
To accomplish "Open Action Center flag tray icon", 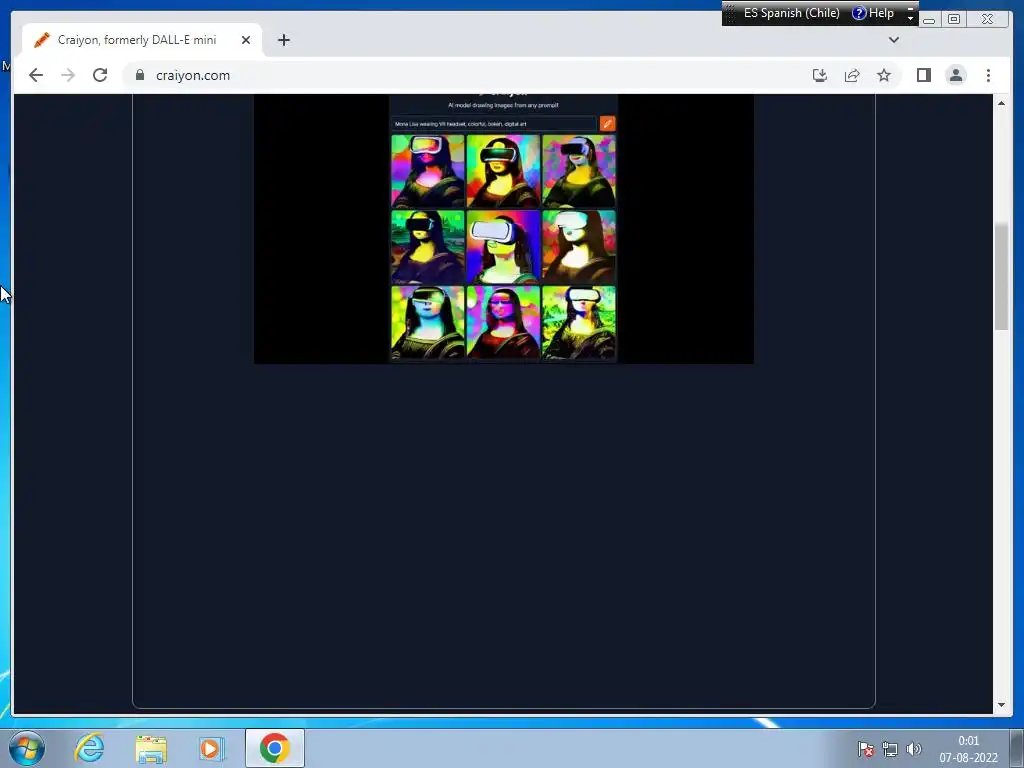I will [866, 749].
